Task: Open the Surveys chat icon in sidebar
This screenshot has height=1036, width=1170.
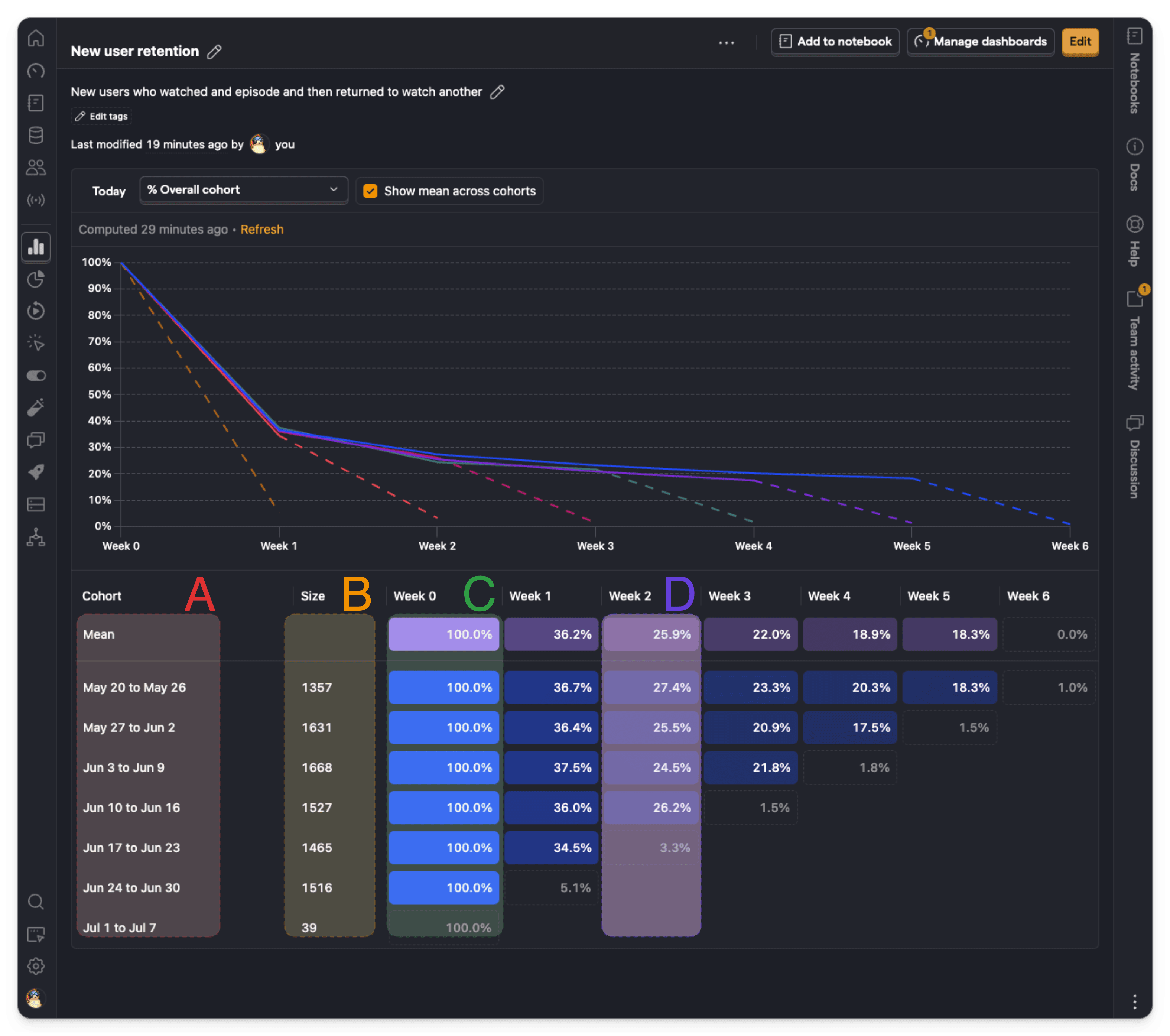Action: [36, 439]
